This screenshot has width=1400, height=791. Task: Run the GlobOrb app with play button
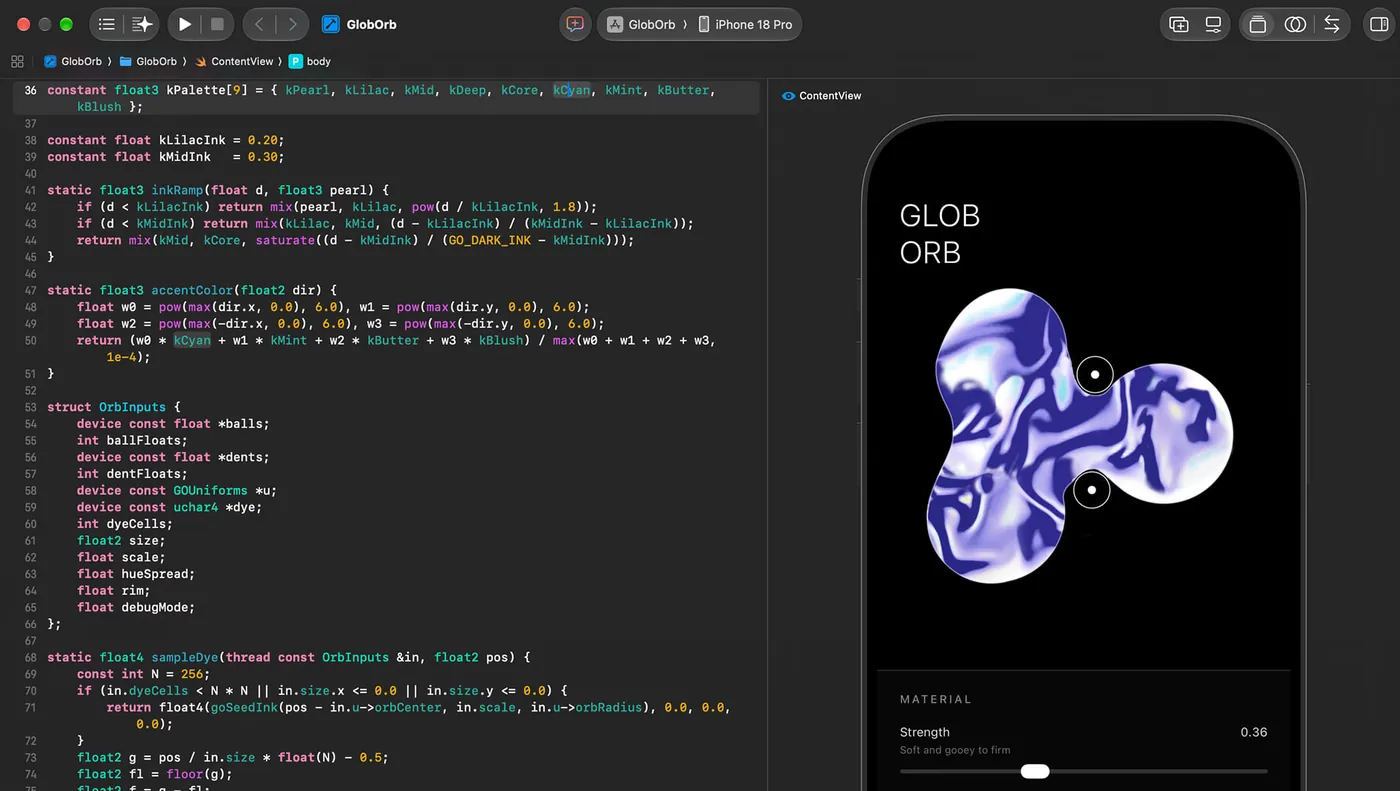coord(185,25)
